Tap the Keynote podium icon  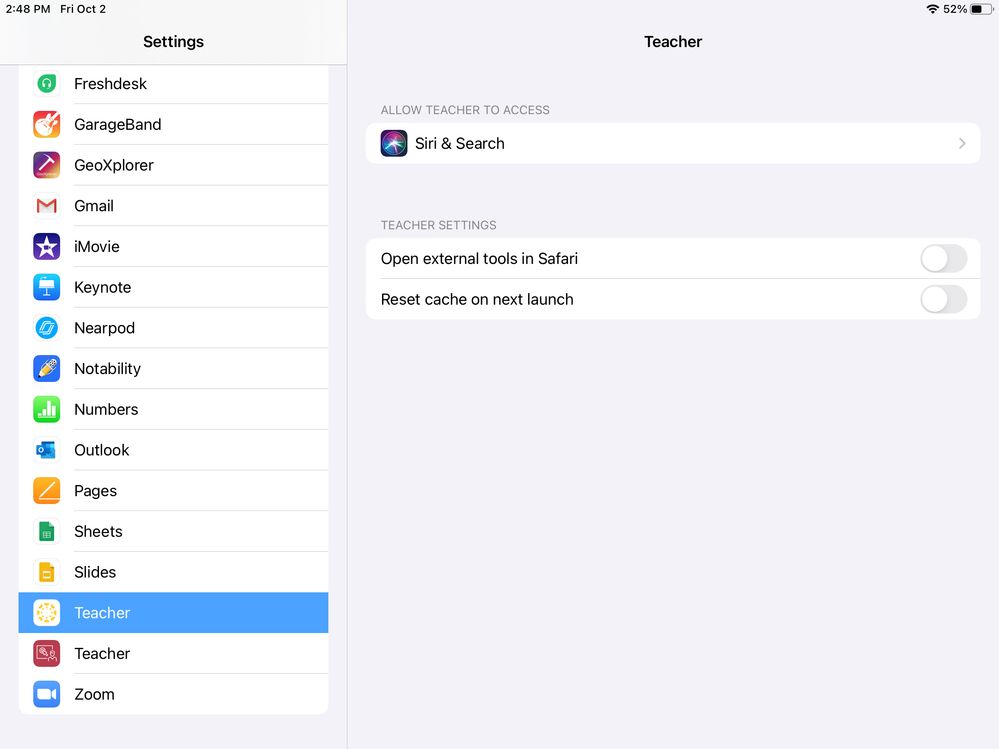coord(47,287)
